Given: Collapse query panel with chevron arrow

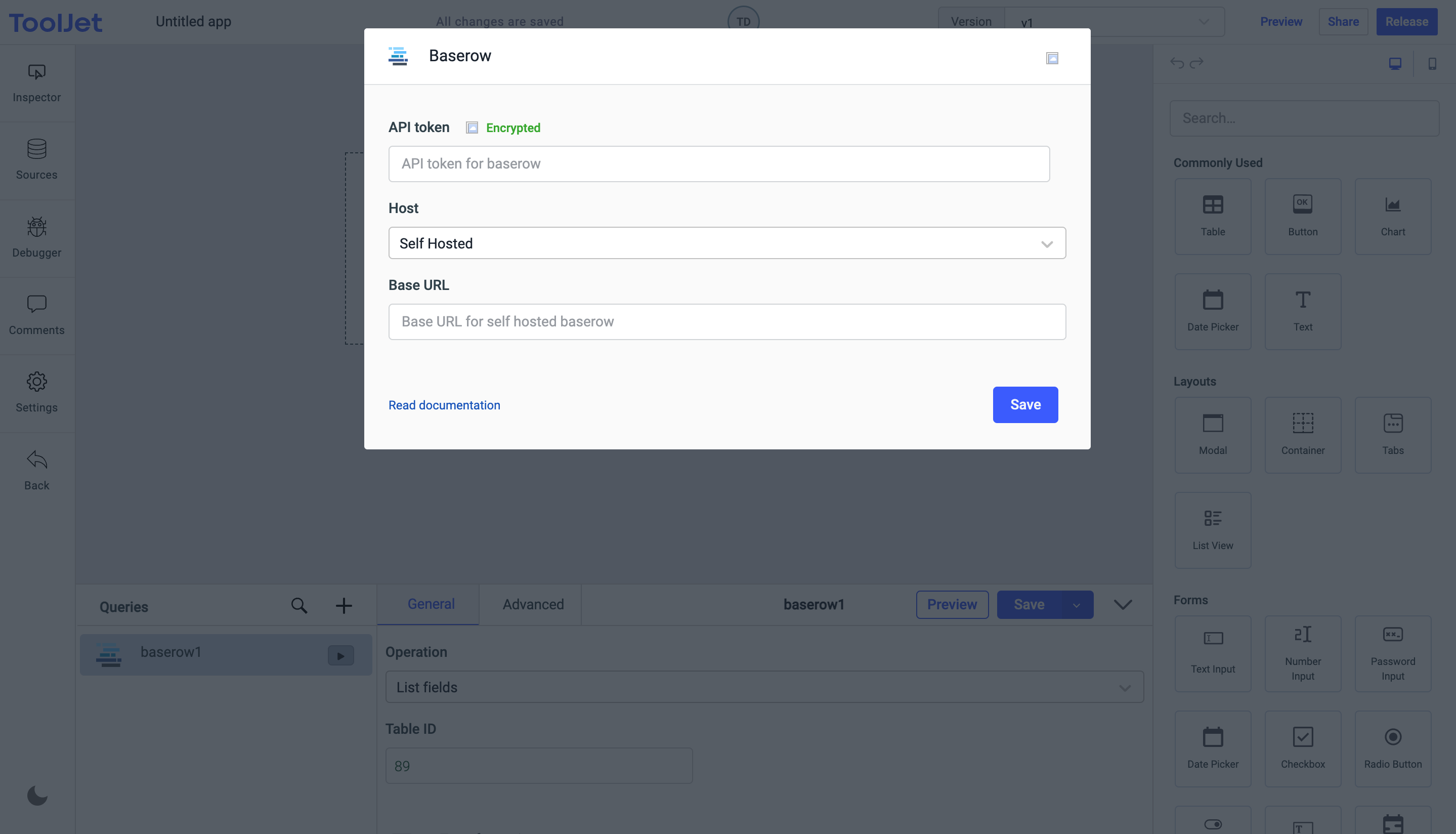Looking at the screenshot, I should pyautogui.click(x=1123, y=605).
